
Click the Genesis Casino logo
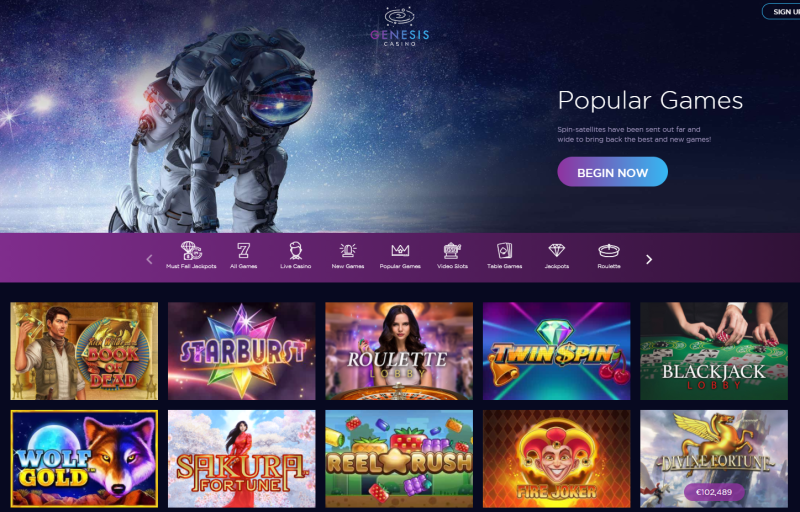[399, 26]
